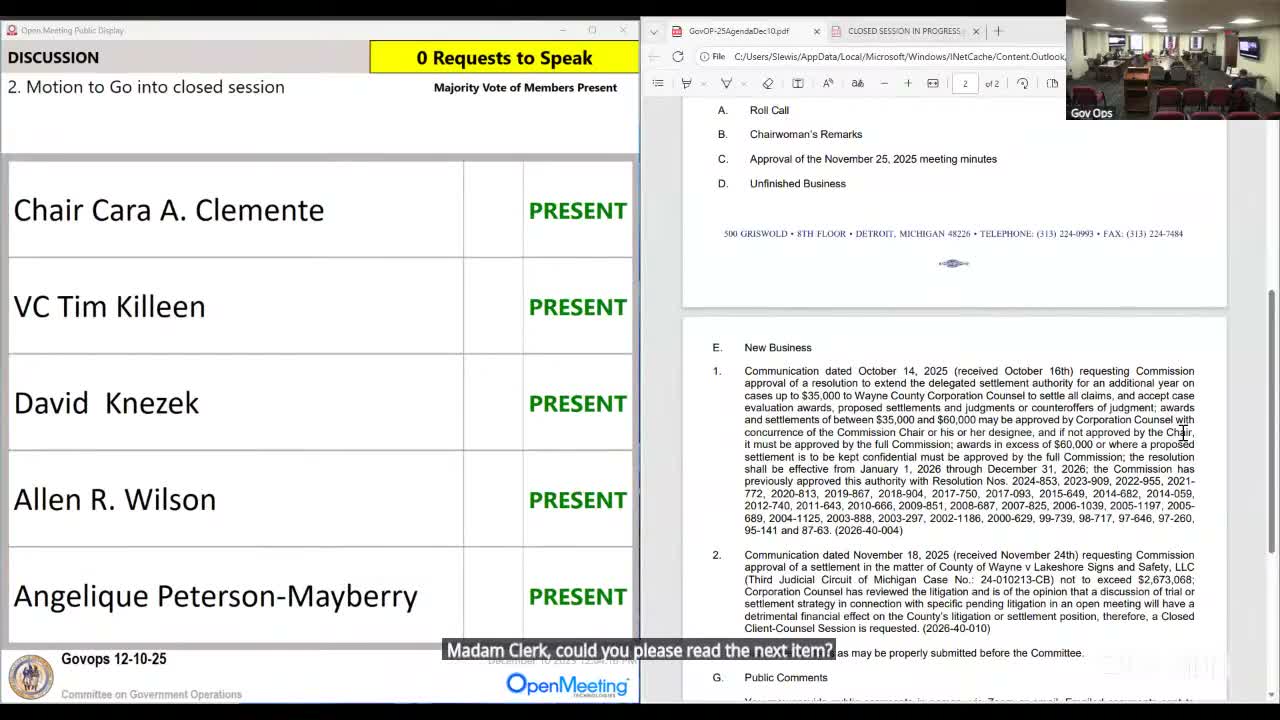This screenshot has width=1280, height=720.
Task: Open the PDF table of contents icon
Action: (658, 83)
